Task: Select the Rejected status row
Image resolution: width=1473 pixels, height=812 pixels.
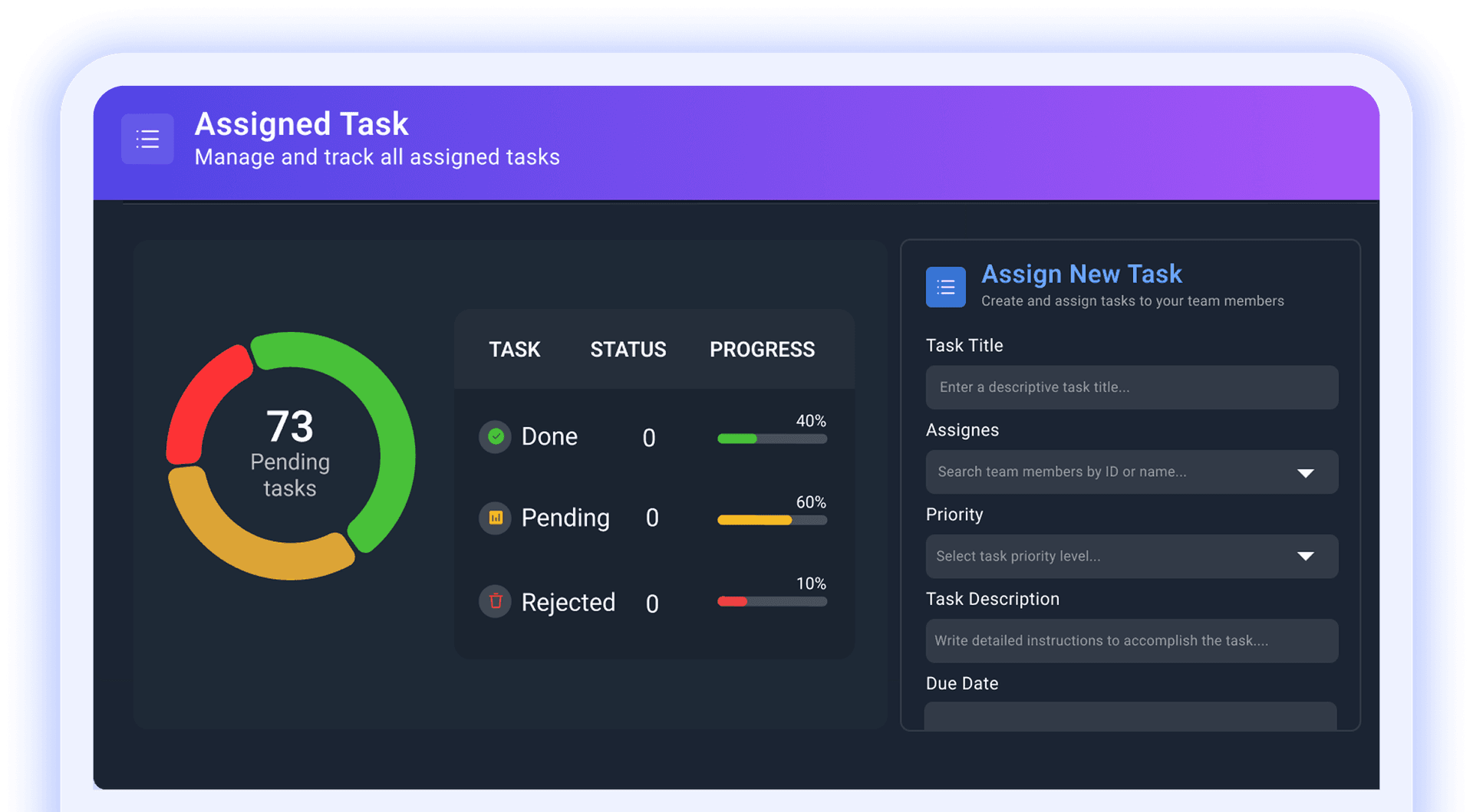Action: point(568,601)
